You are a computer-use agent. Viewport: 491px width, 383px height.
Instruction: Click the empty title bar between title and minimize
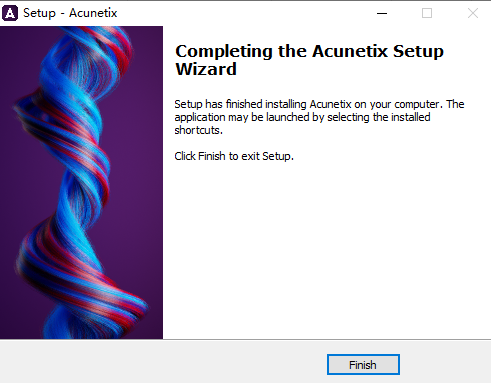point(247,13)
